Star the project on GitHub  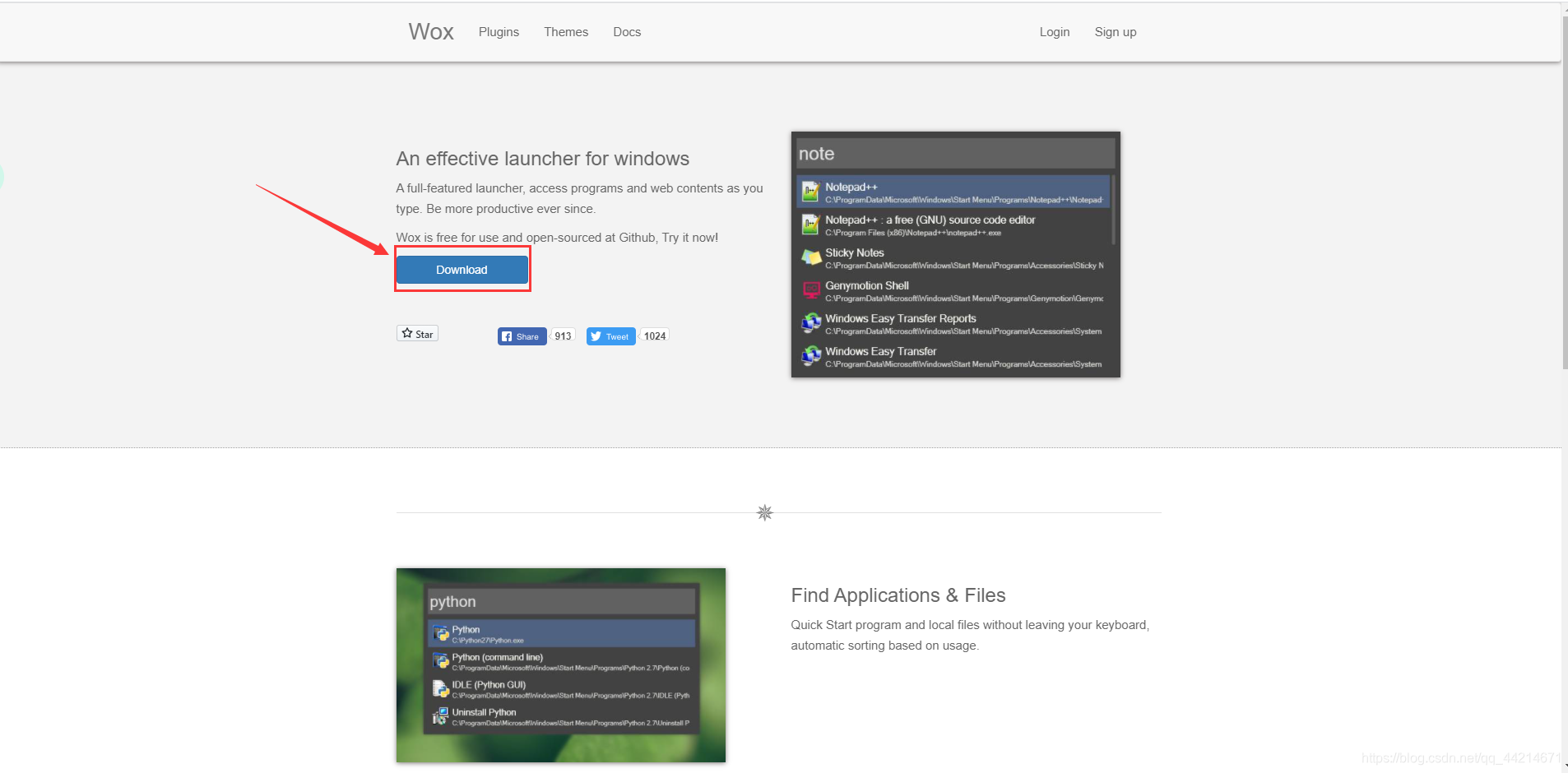tap(417, 334)
